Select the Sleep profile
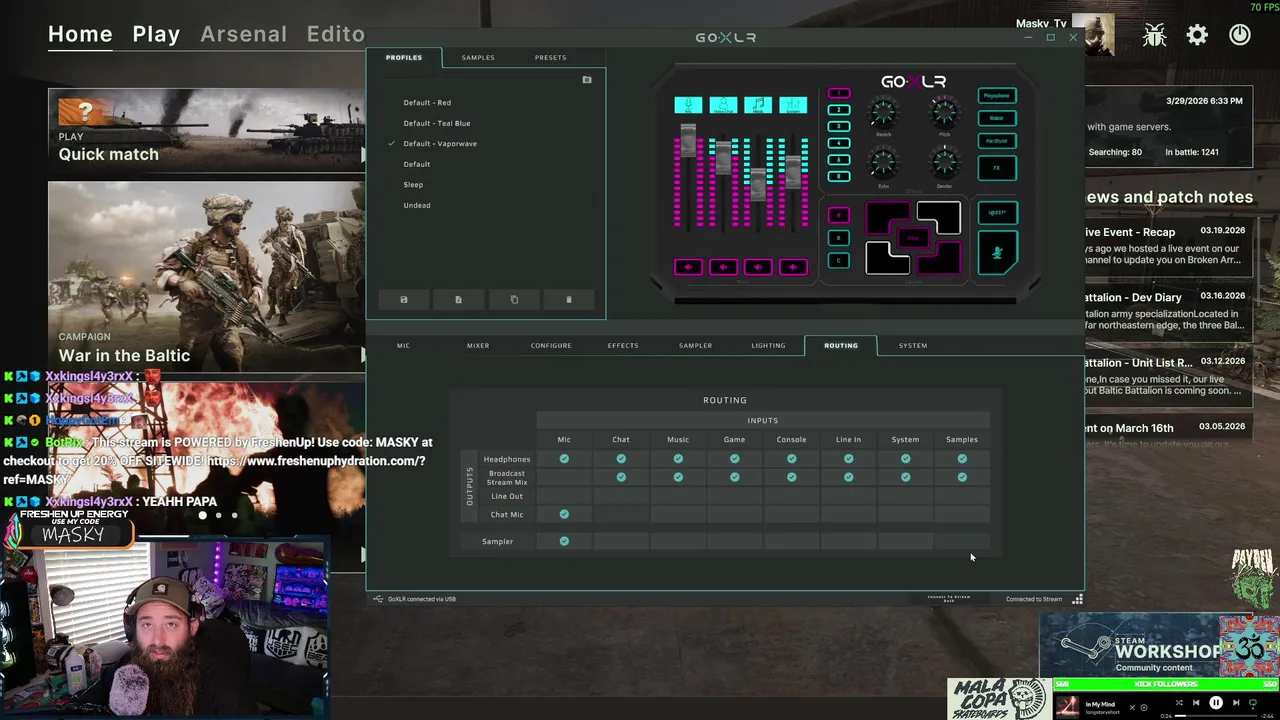Screen dimensions: 1280x720 coord(413,184)
